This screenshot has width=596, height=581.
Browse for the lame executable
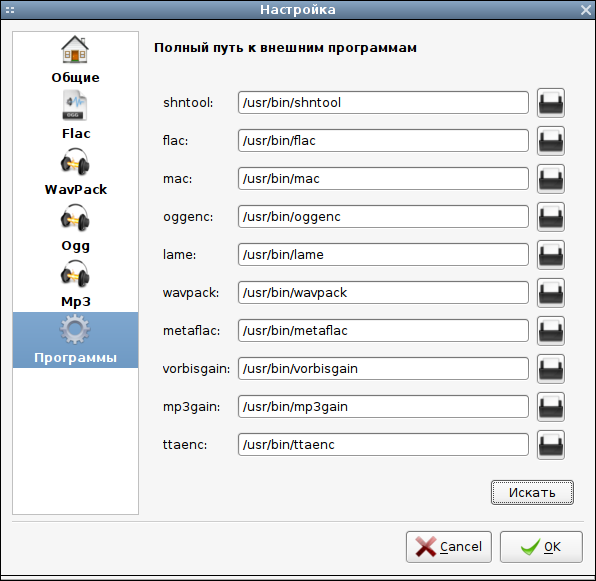coord(551,255)
